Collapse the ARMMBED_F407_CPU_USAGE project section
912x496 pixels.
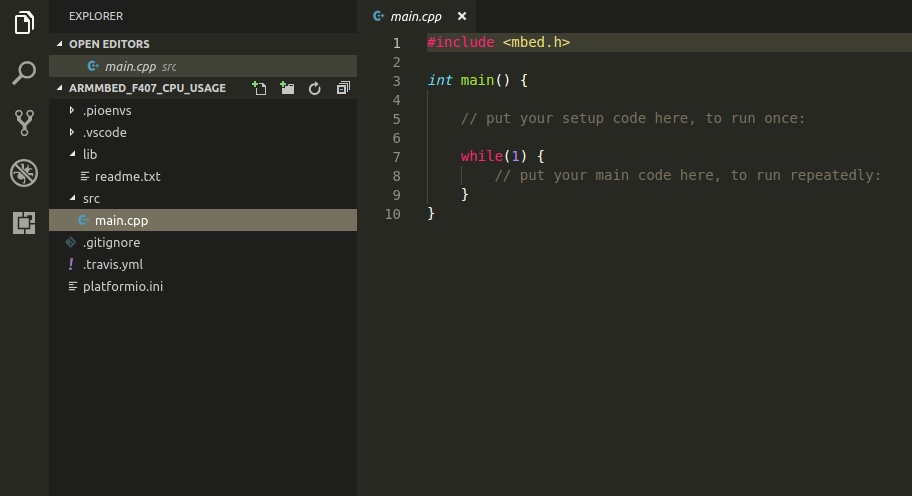point(59,88)
